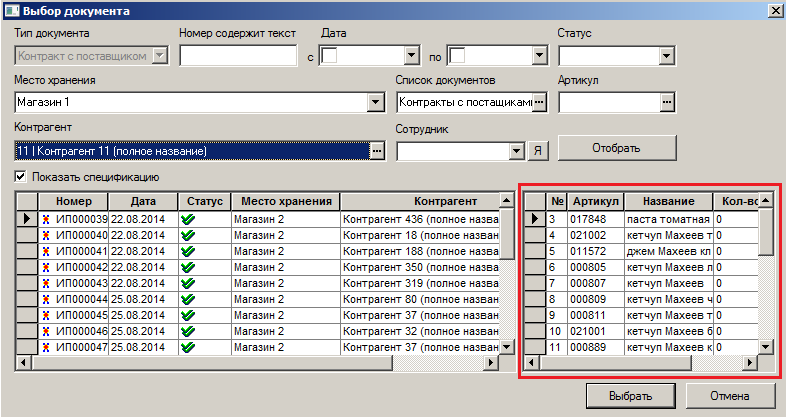Sort documents by the Дата column header
Screen dimensions: 786x417
click(x=143, y=201)
